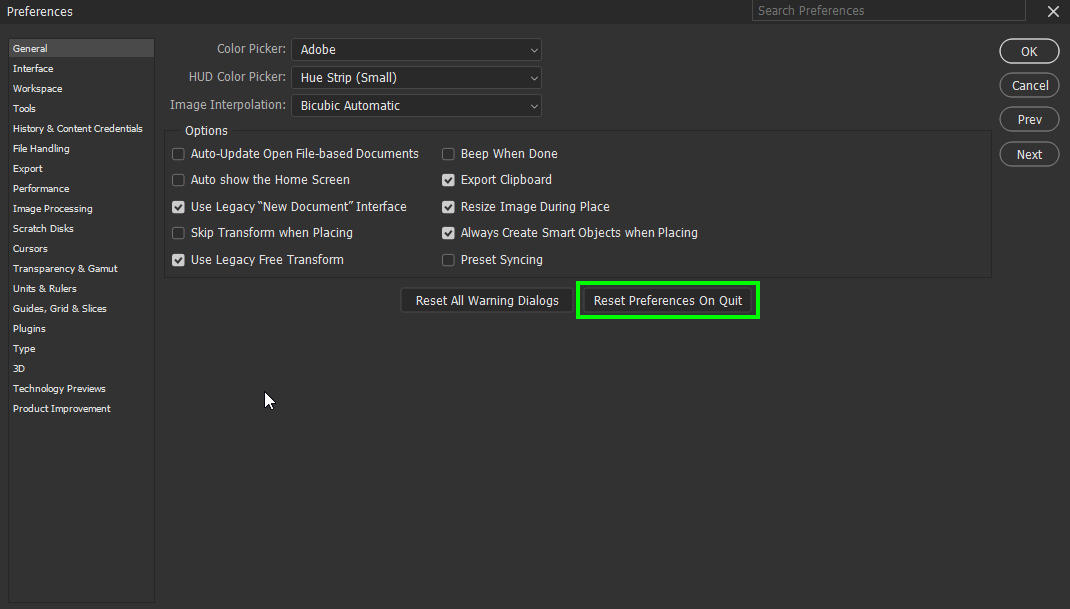Disable Use Legacy New Document Interface
Image resolution: width=1070 pixels, height=609 pixels.
click(178, 207)
